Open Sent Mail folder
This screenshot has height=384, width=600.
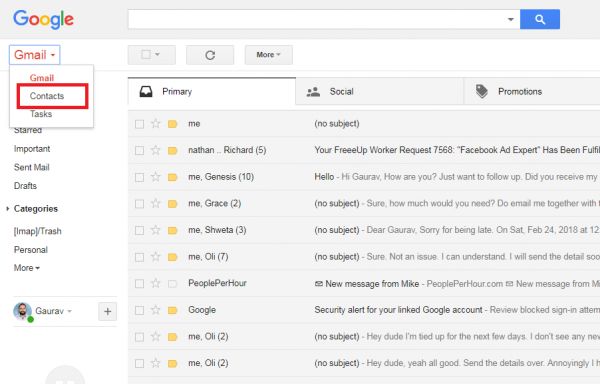pos(32,167)
